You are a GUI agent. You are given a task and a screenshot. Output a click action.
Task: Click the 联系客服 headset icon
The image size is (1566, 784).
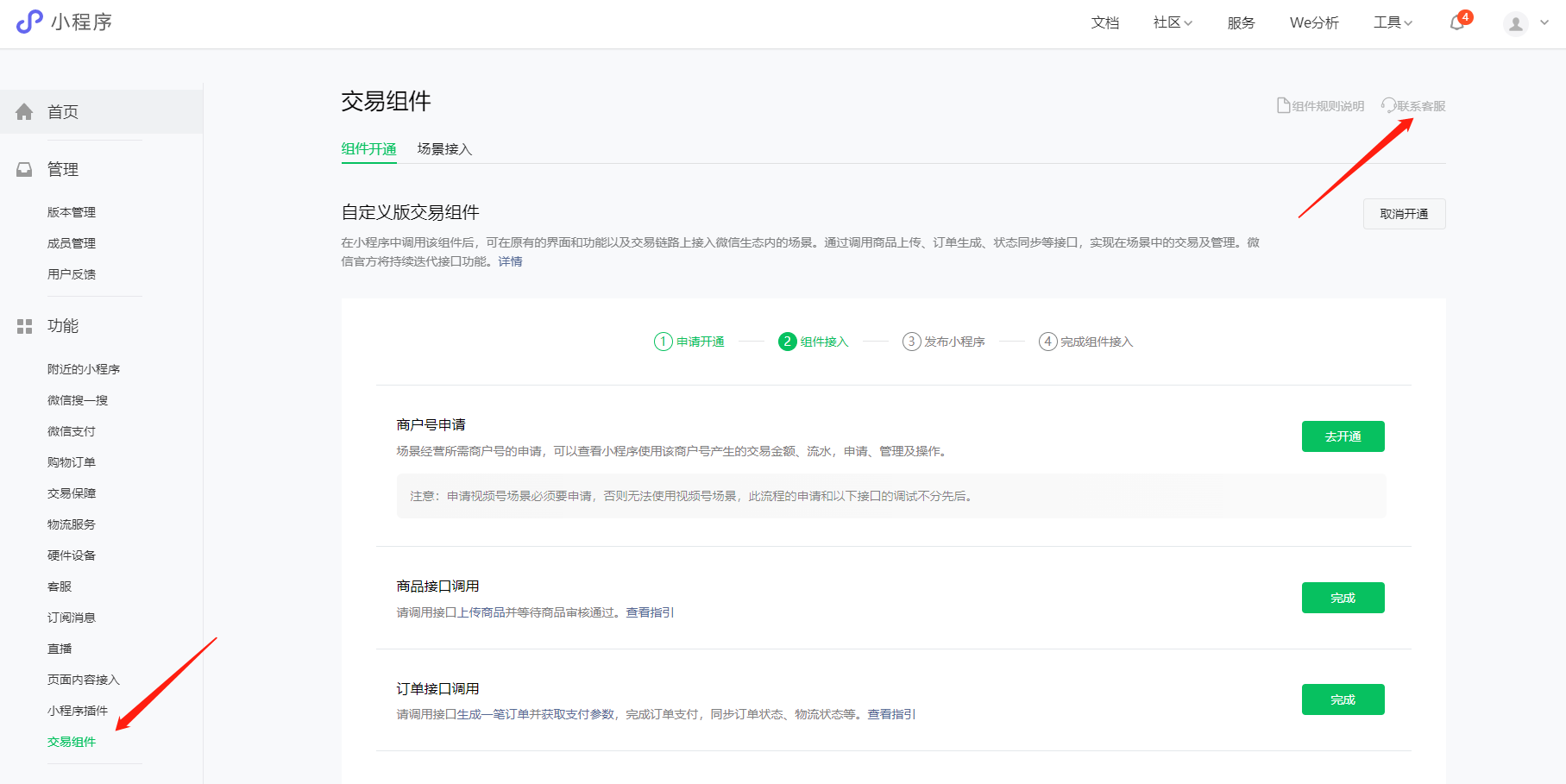1388,104
